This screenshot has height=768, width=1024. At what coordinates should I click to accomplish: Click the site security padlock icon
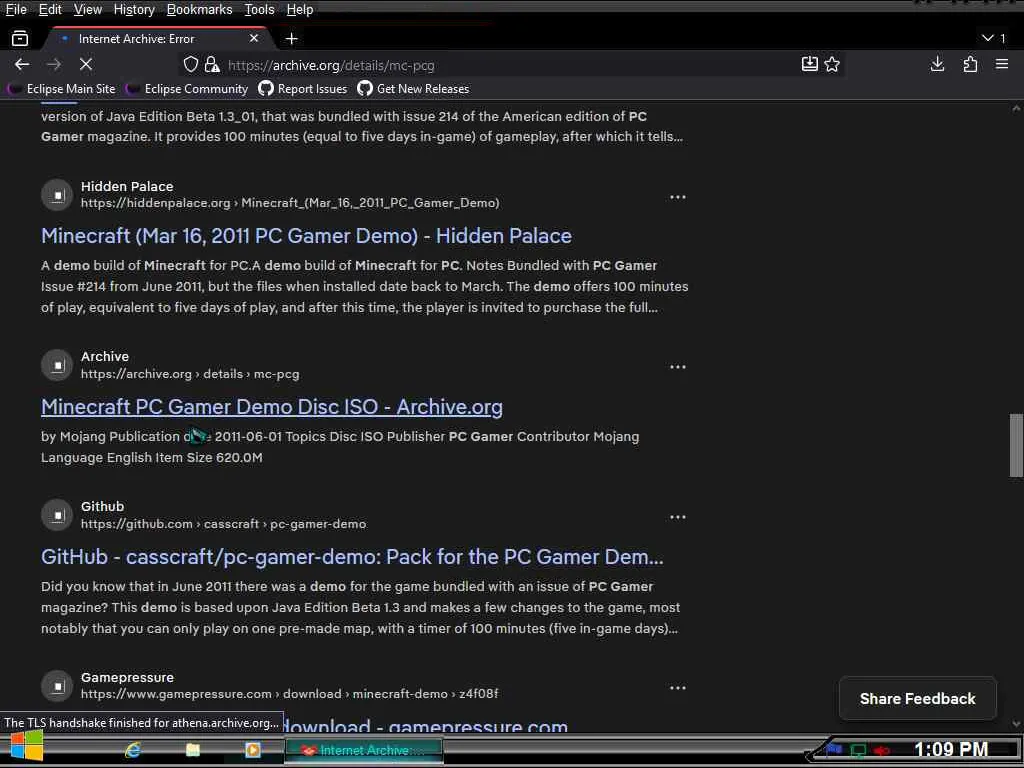[212, 64]
